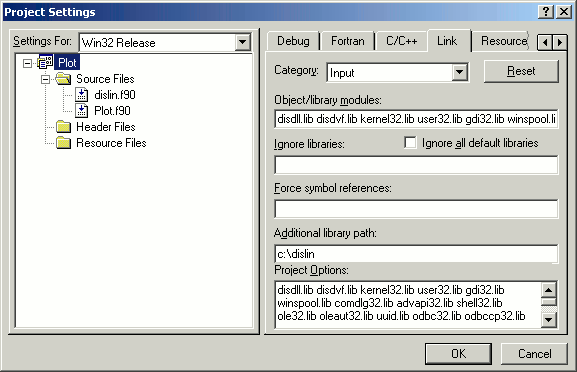Collapse the Plot project tree node

click(27, 63)
